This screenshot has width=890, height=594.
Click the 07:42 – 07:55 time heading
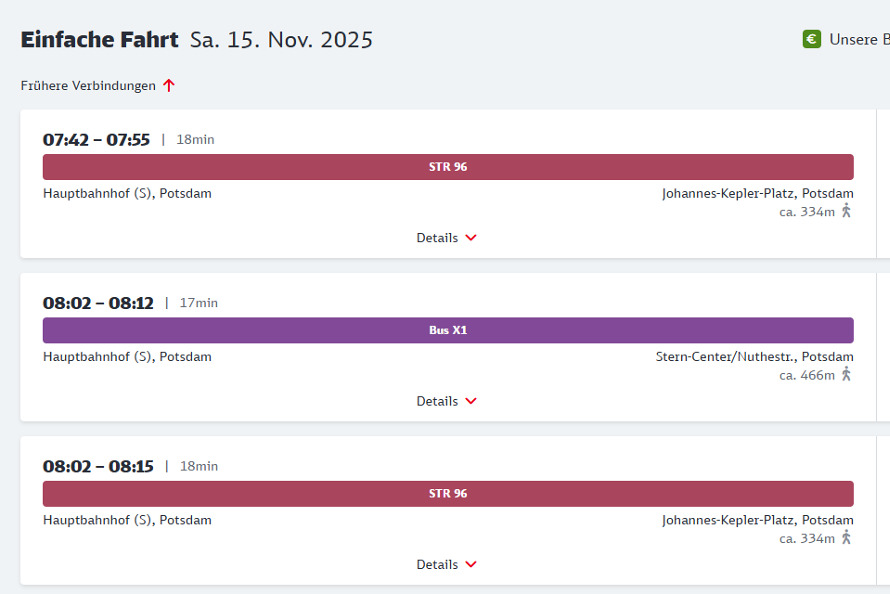[96, 140]
